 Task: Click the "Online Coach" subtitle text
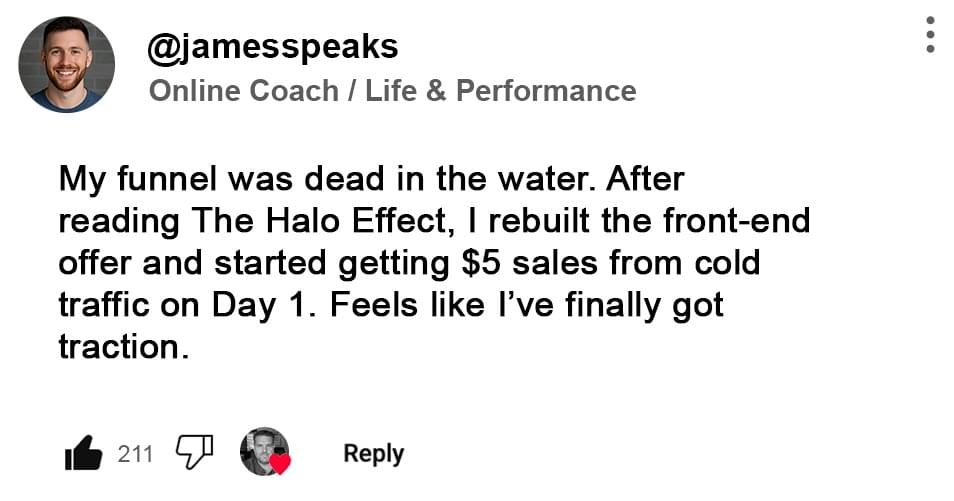[x=243, y=91]
